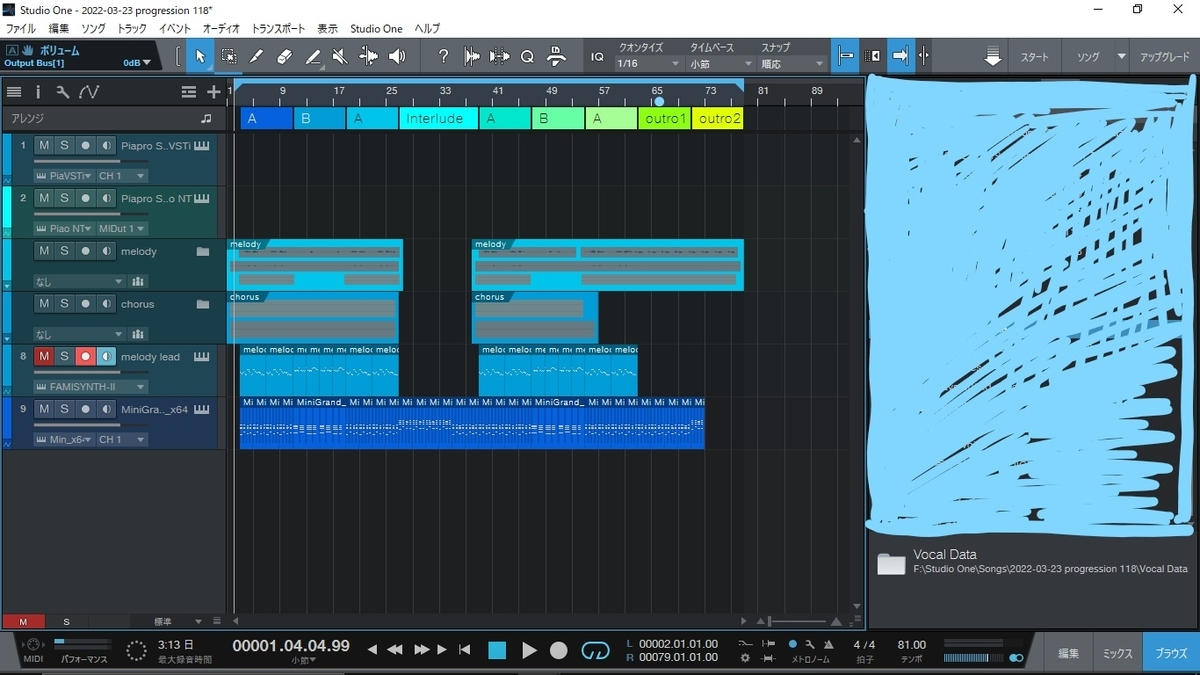Open the ヘルプ menu

pos(427,29)
